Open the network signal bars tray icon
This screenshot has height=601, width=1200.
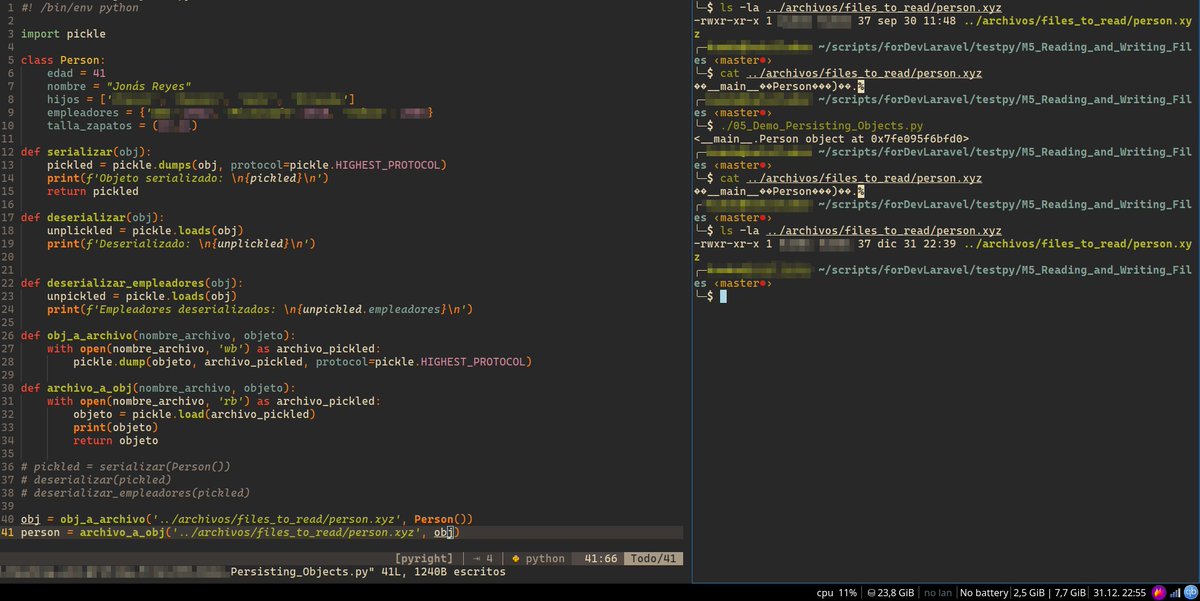[x=1176, y=593]
